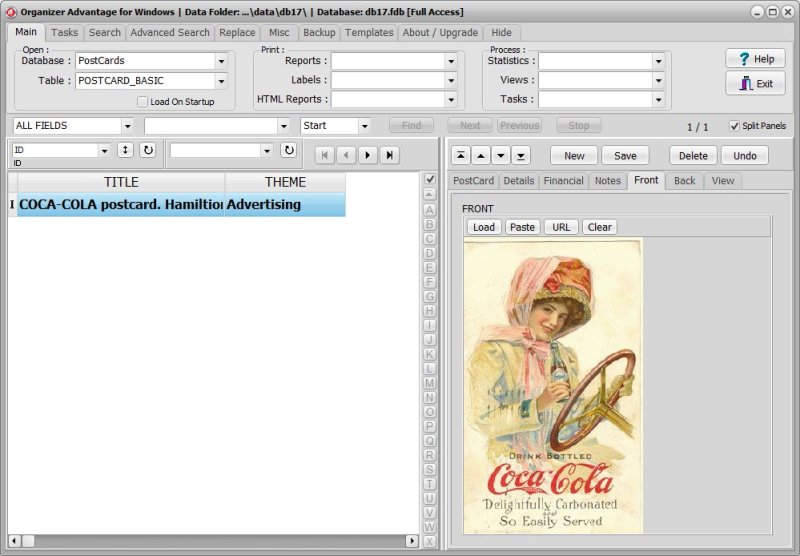The width and height of the screenshot is (800, 556).
Task: Click the Coca-Cola postcard front image
Action: [553, 386]
